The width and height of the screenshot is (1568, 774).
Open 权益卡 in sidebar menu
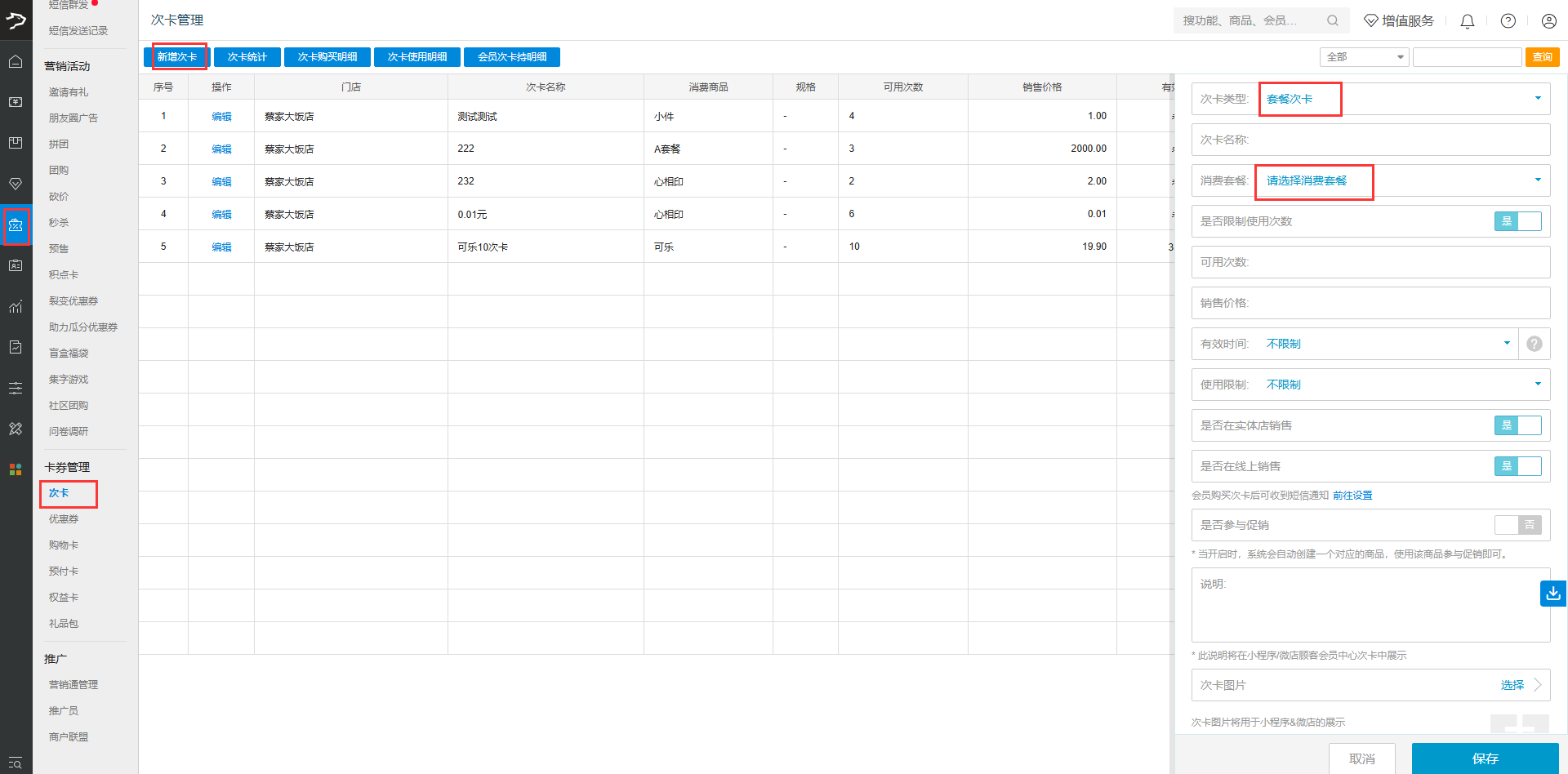(x=64, y=598)
